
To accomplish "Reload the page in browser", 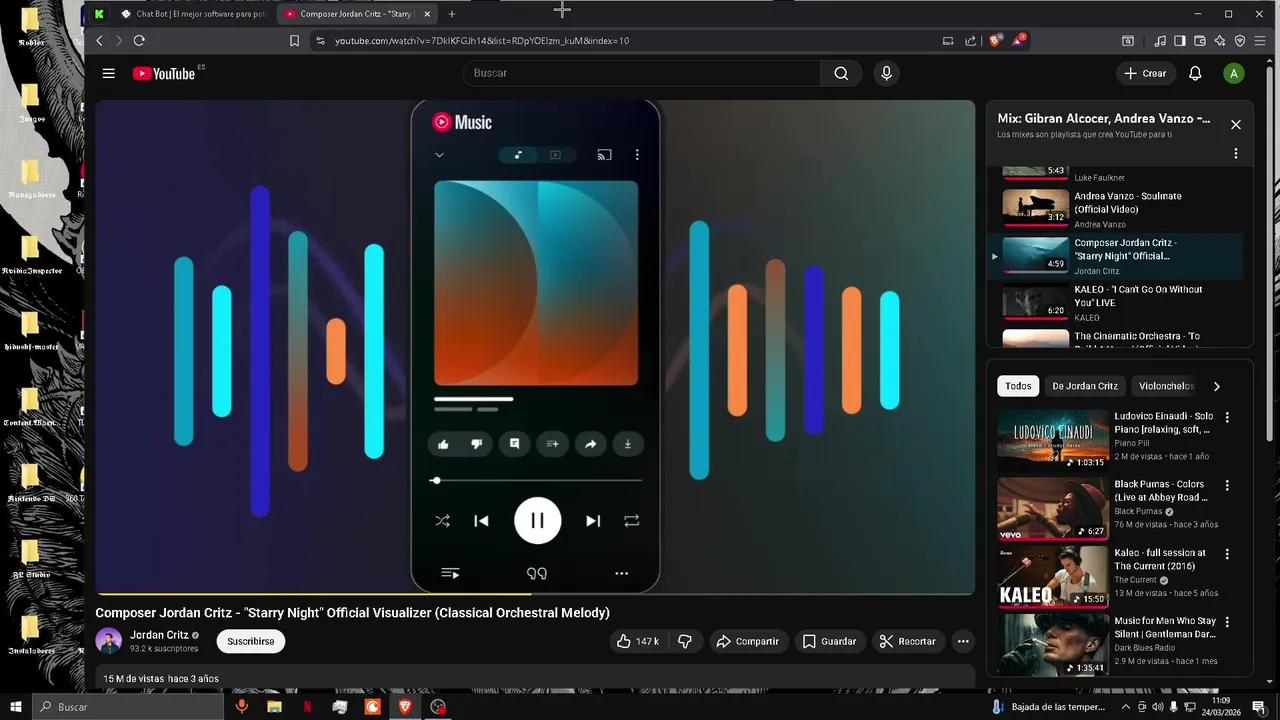I will pyautogui.click(x=139, y=41).
